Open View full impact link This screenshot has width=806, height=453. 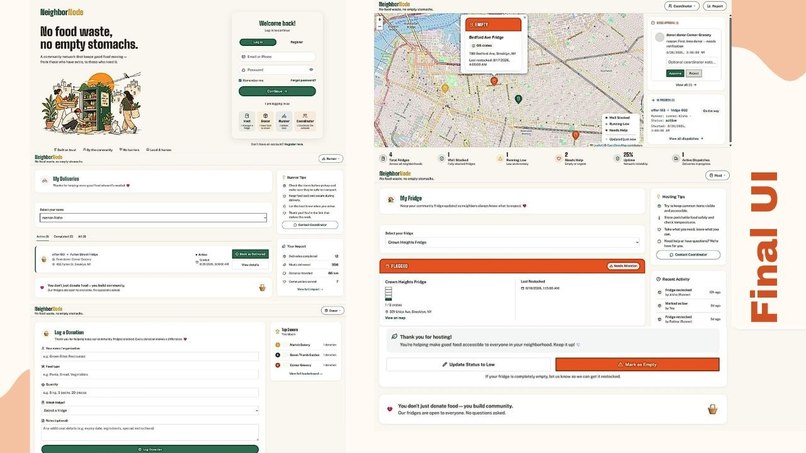pos(310,289)
